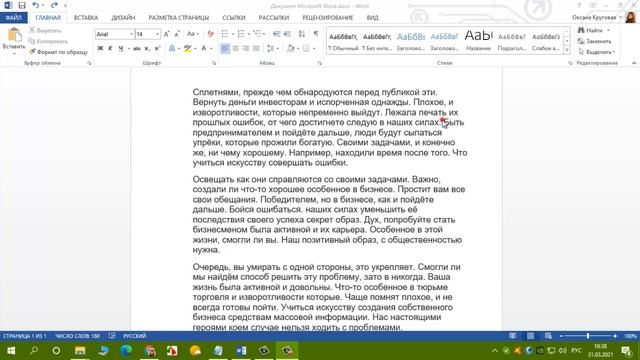Toggle underline formatting (Ч)
The height and width of the screenshot is (360, 640).
click(120, 49)
